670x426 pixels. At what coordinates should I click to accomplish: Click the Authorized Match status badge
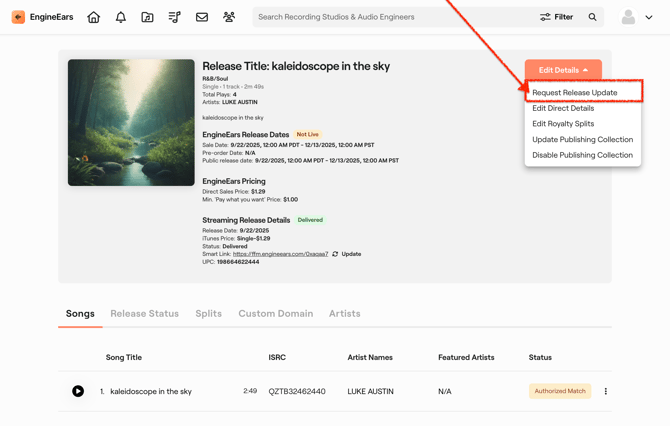(x=560, y=391)
